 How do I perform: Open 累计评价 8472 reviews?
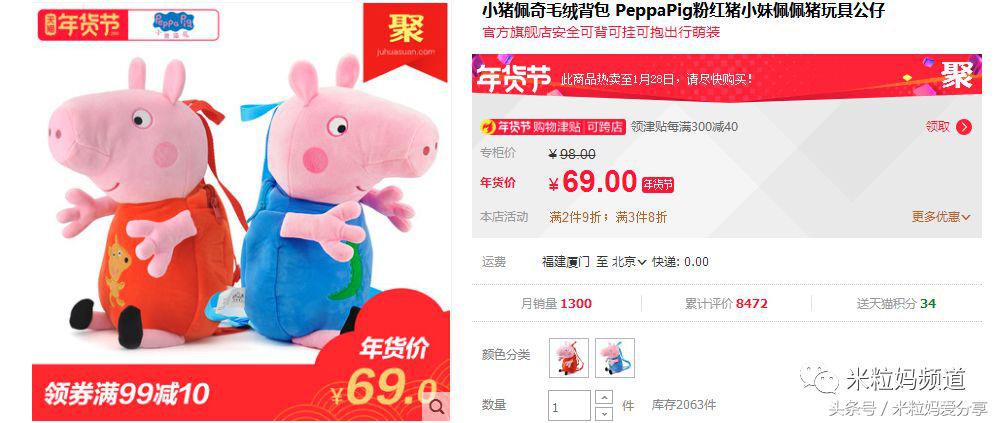(726, 303)
